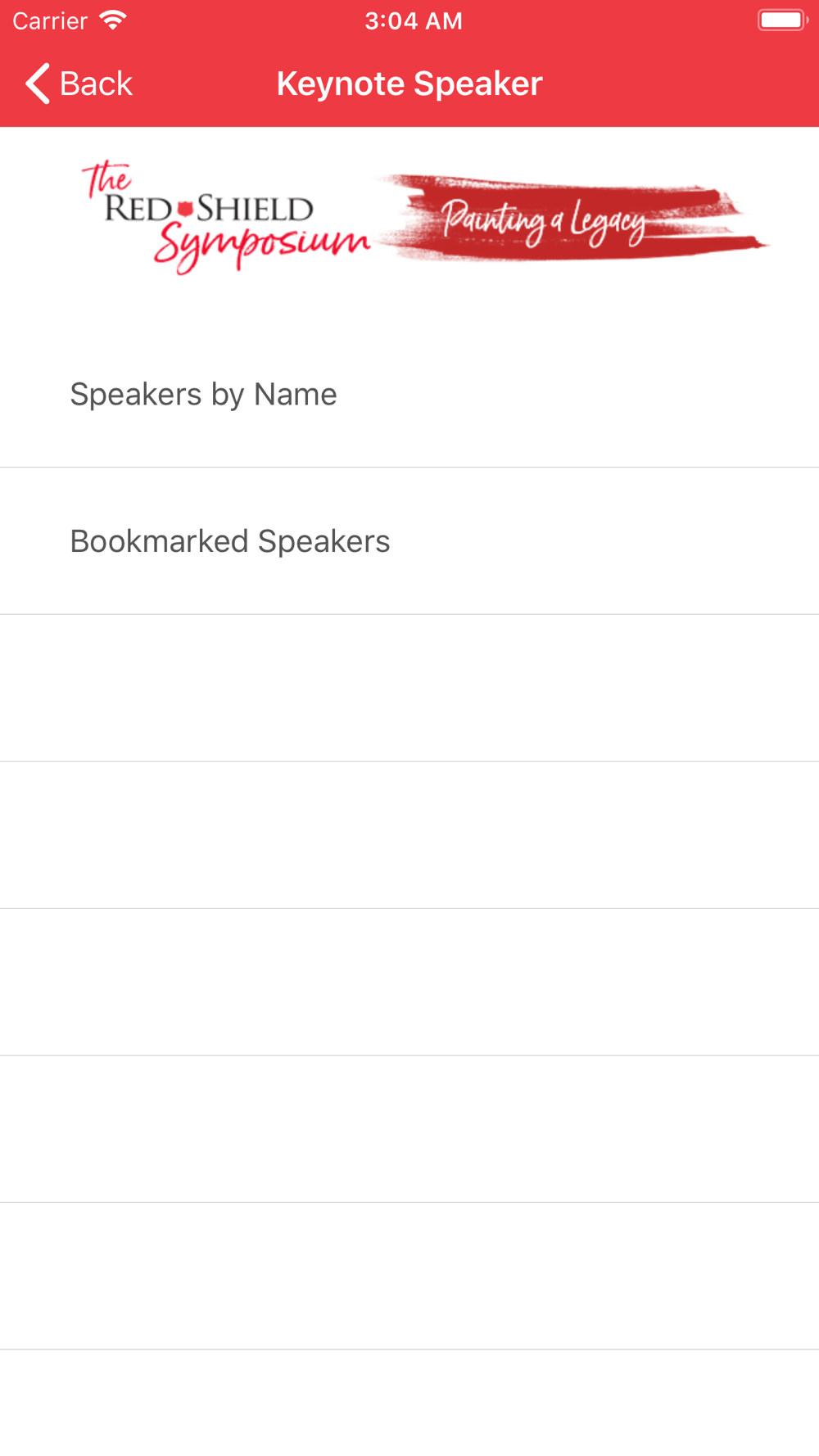Tap the Back chevron arrow icon
819x1456 pixels.
tap(38, 84)
